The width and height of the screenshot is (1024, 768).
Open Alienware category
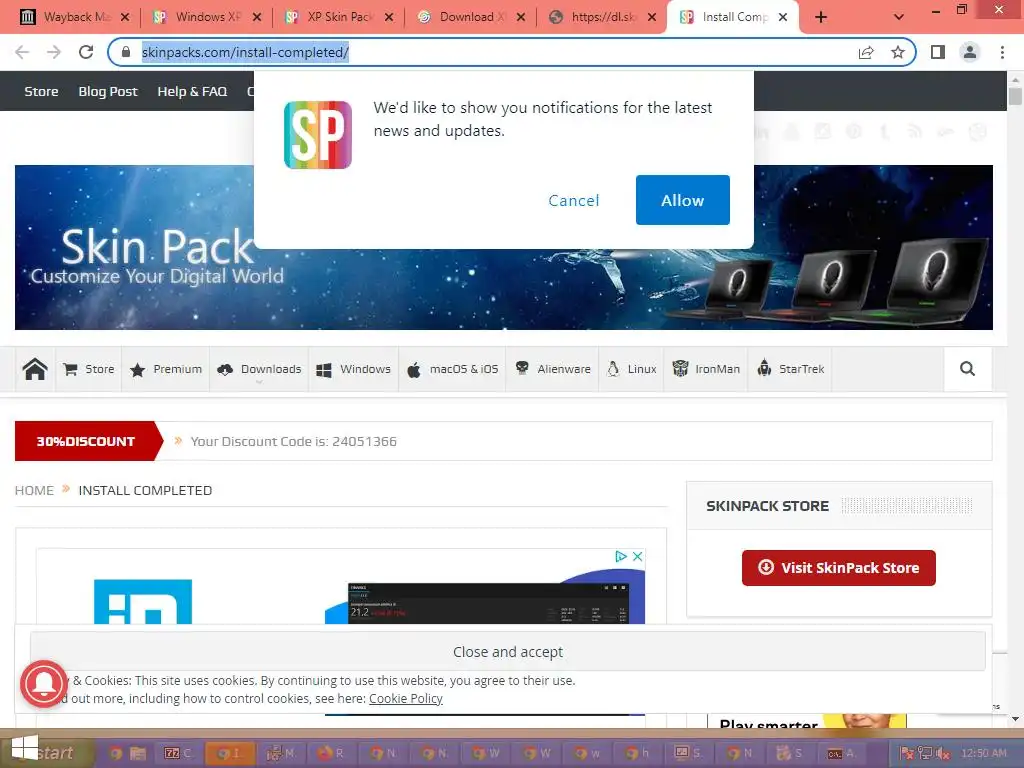coord(552,369)
